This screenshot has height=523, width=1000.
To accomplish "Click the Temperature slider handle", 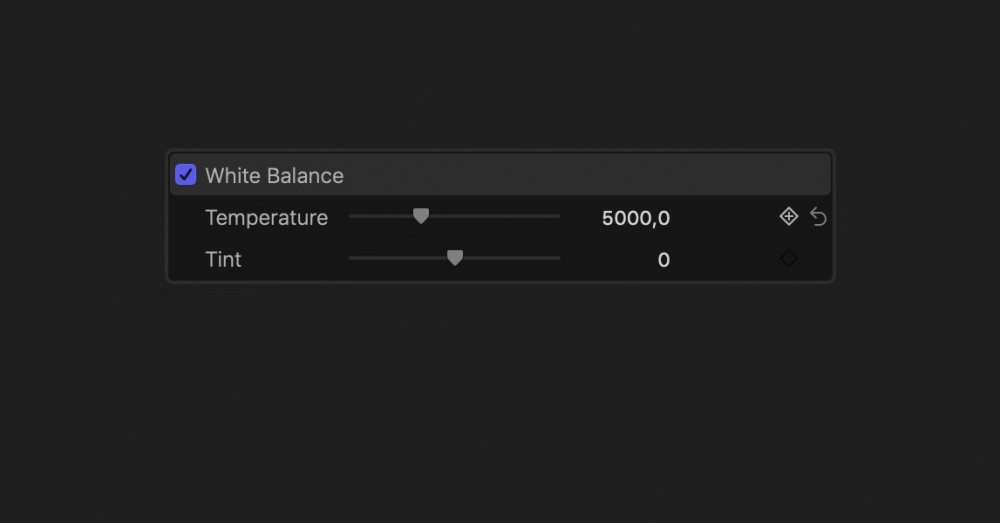I will click(421, 216).
